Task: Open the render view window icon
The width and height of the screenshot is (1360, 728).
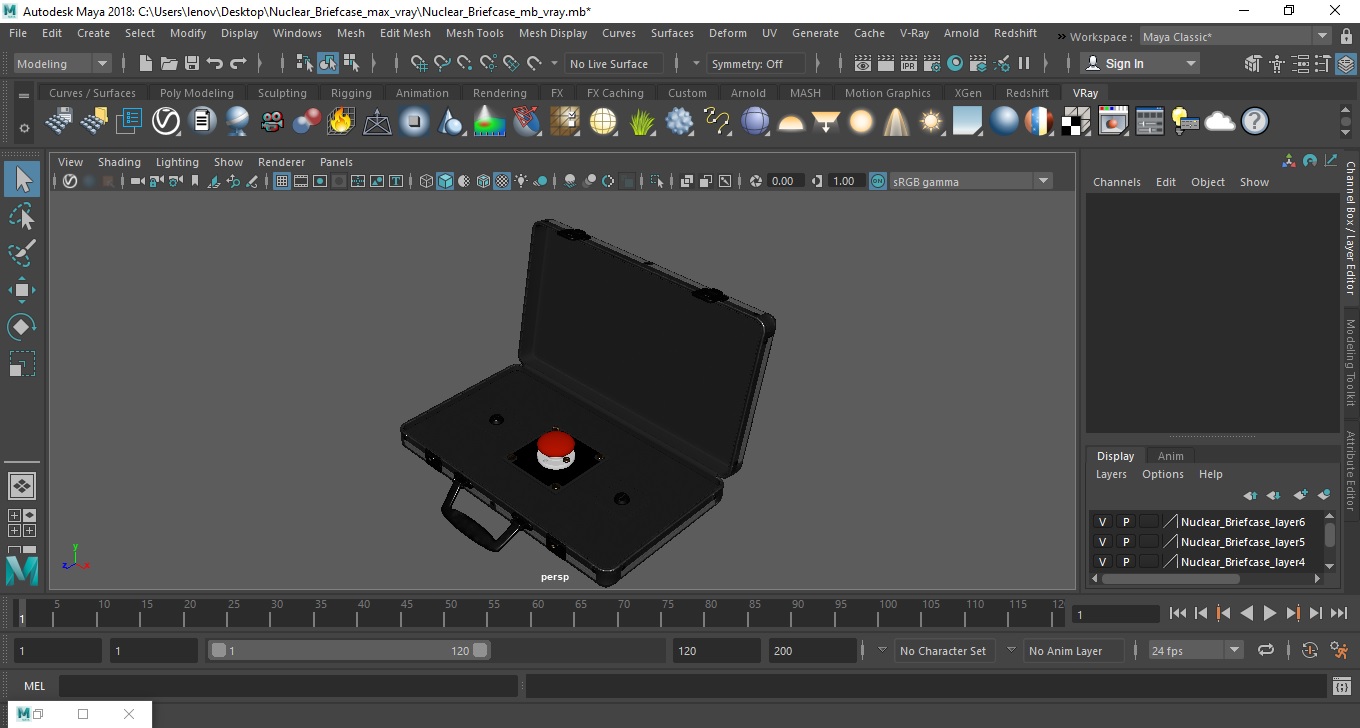Action: tap(863, 63)
